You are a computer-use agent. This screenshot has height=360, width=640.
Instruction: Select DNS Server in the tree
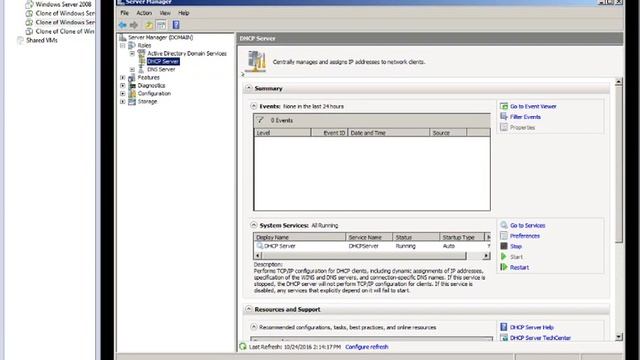coord(161,69)
